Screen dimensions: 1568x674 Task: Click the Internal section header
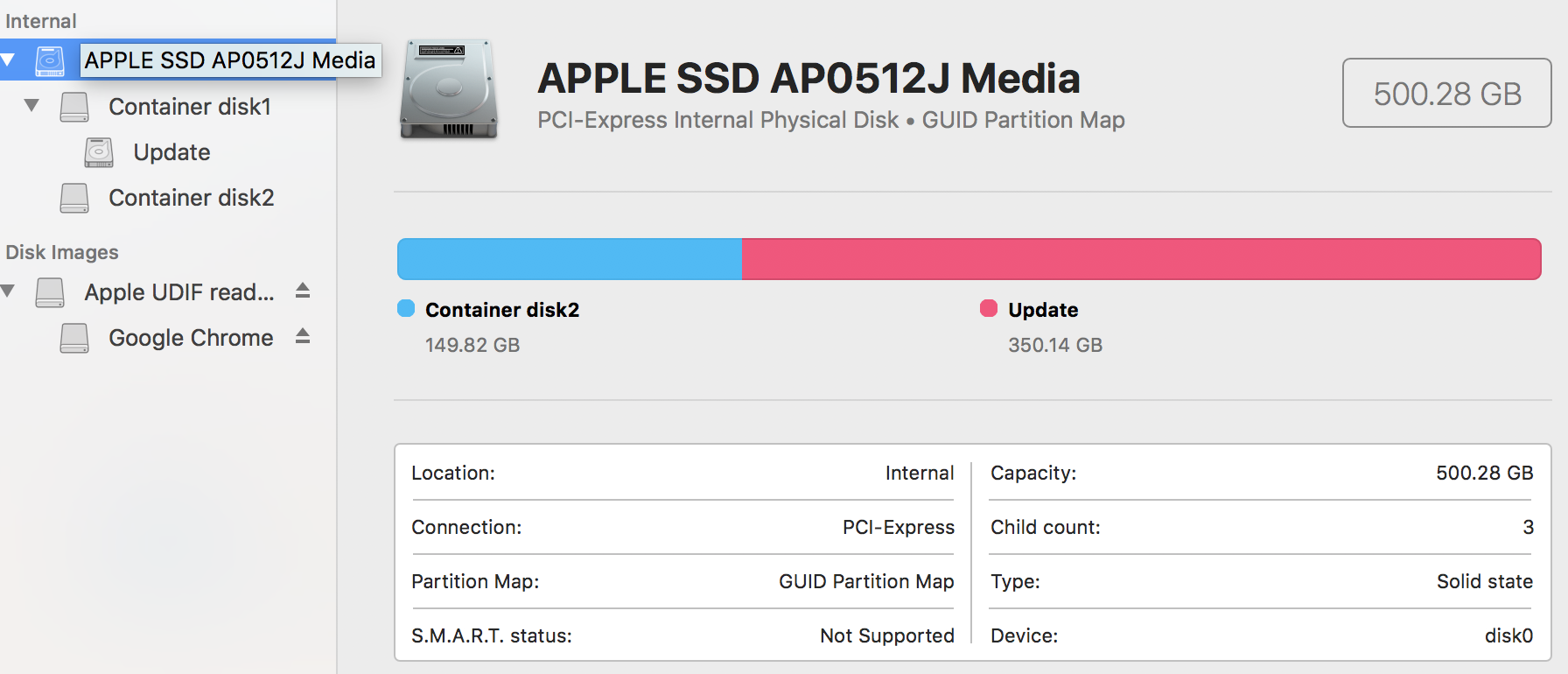(x=41, y=19)
